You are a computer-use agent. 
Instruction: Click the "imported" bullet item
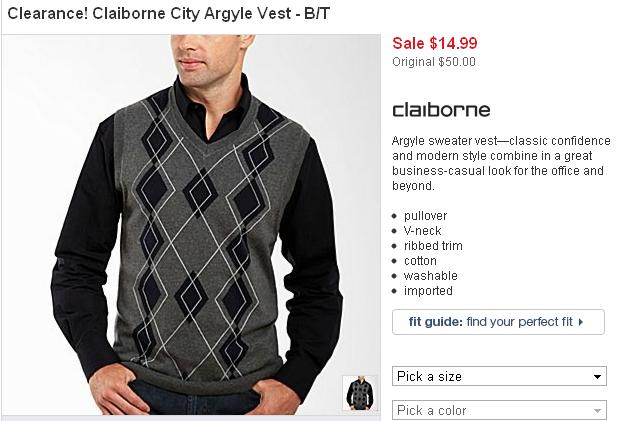click(x=428, y=291)
